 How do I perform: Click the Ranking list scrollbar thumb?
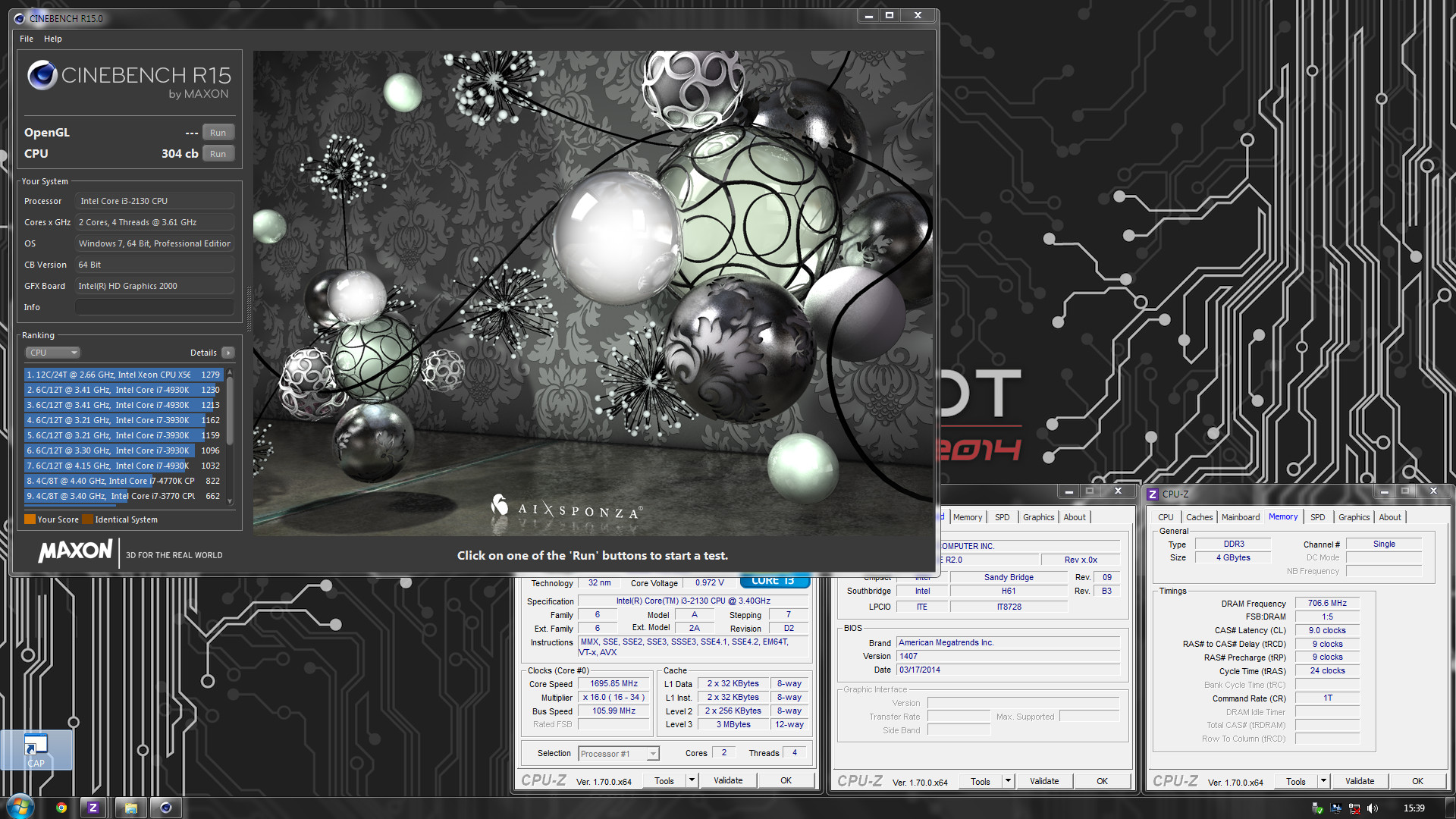[230, 411]
